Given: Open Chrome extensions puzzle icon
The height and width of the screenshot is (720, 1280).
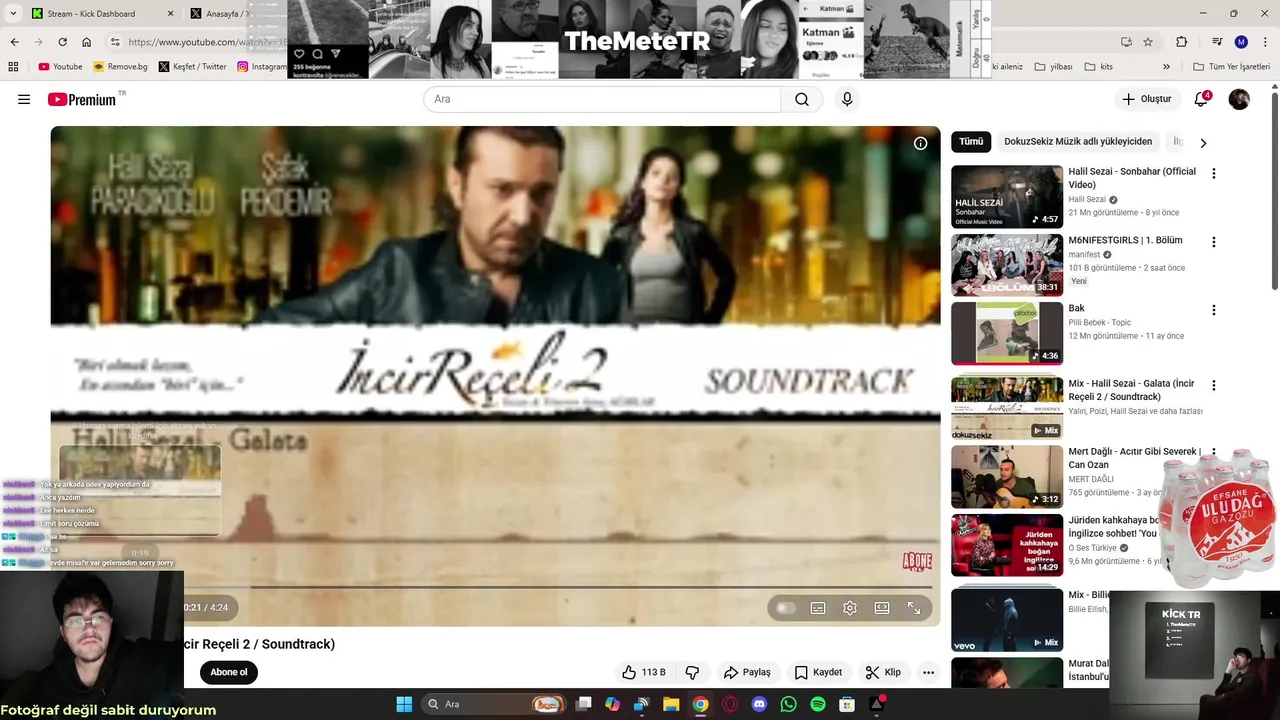Looking at the screenshot, I should coord(1182,42).
